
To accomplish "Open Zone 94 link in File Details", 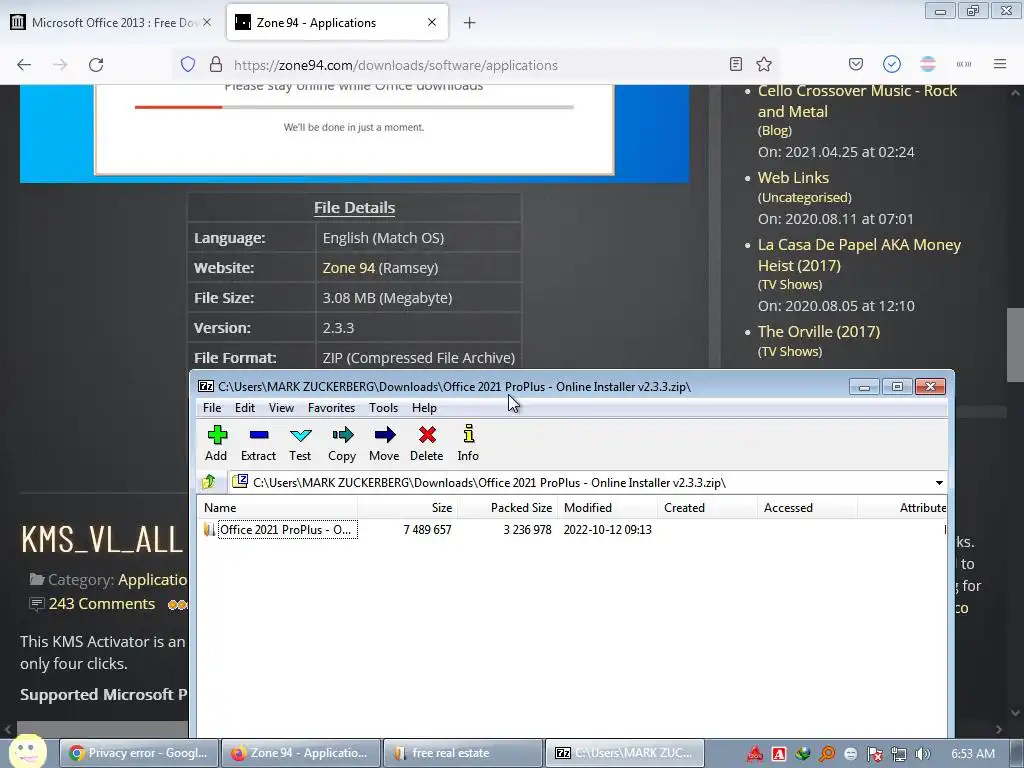I will pos(349,268).
